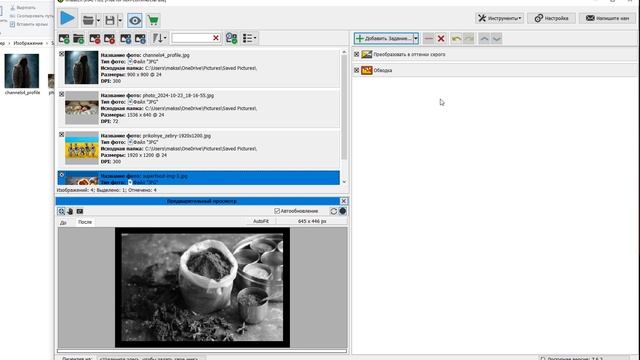This screenshot has width=640, height=360.
Task: Click Изображения breadcrumb in Explorer window
Action: (x=28, y=43)
